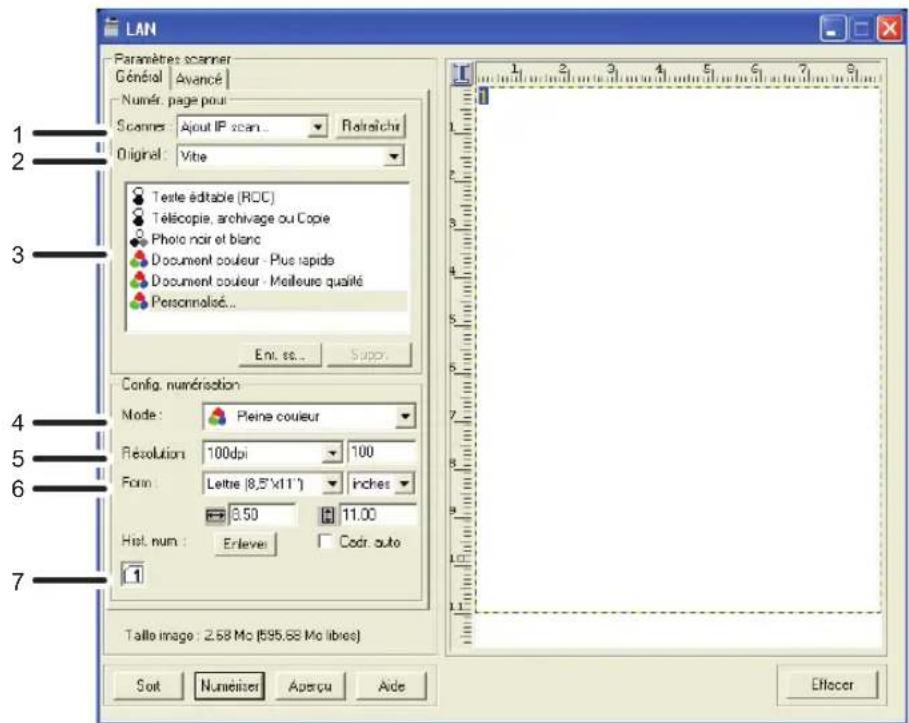Click the width arrow icon beside 8.50
The image size is (909, 723).
pos(216,515)
